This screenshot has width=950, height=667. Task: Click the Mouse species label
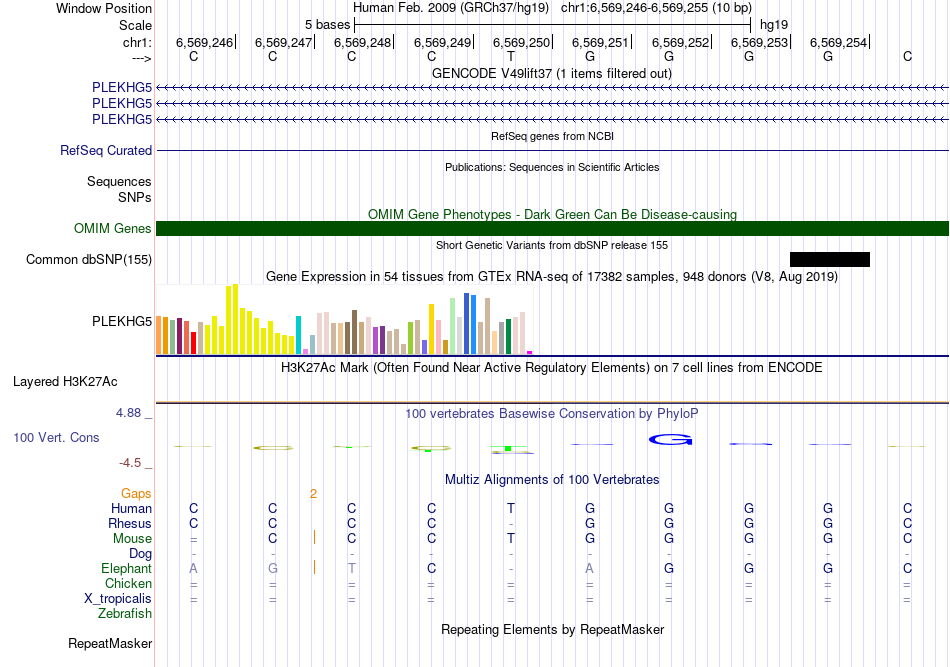[132, 539]
